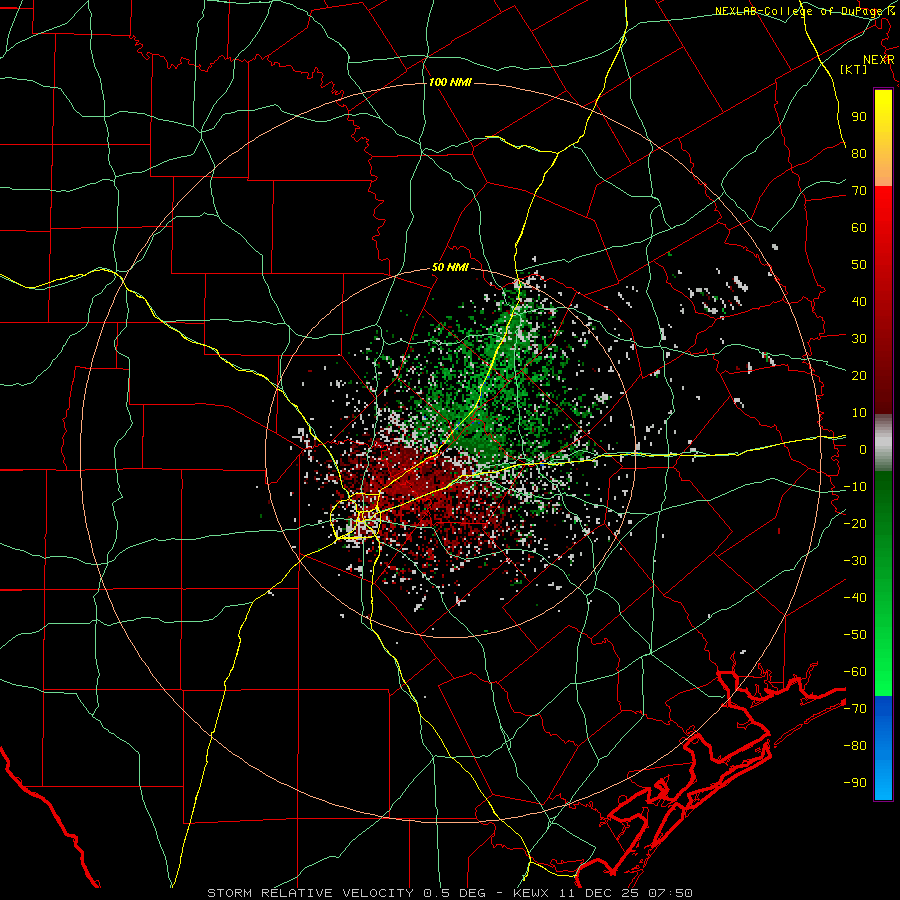Click the -40 scale value

(x=855, y=598)
